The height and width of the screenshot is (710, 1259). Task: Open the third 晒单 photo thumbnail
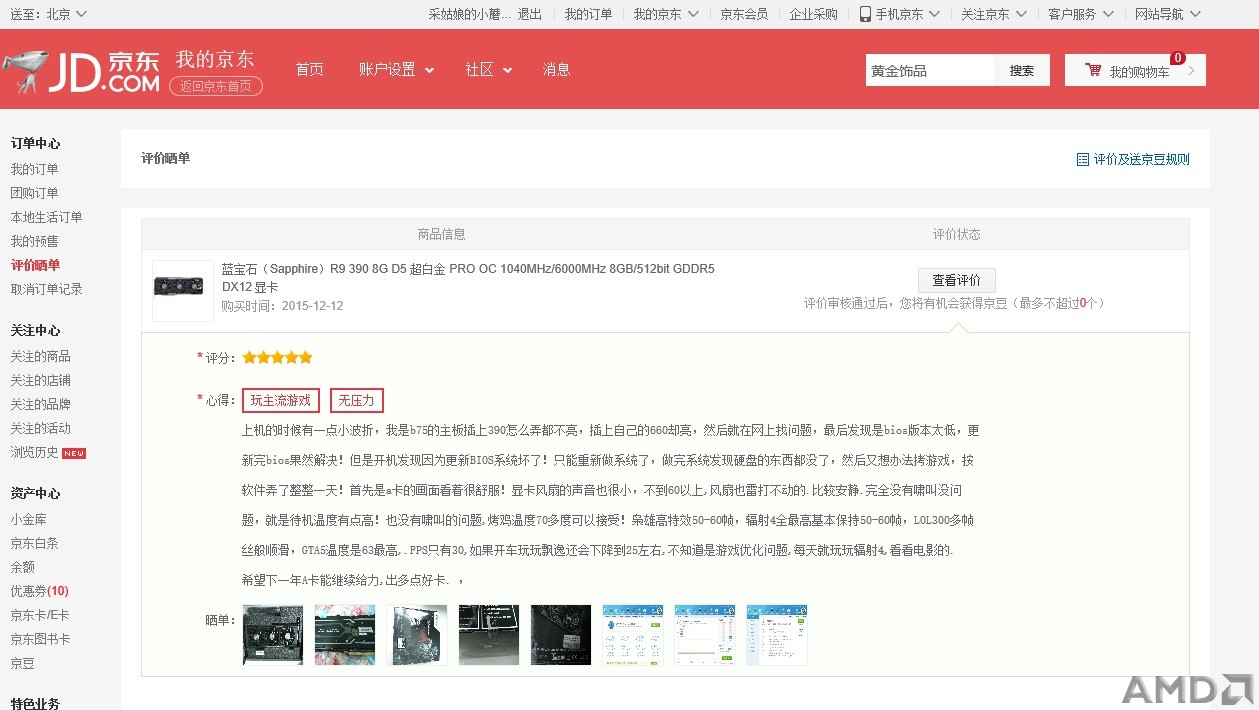[x=417, y=635]
